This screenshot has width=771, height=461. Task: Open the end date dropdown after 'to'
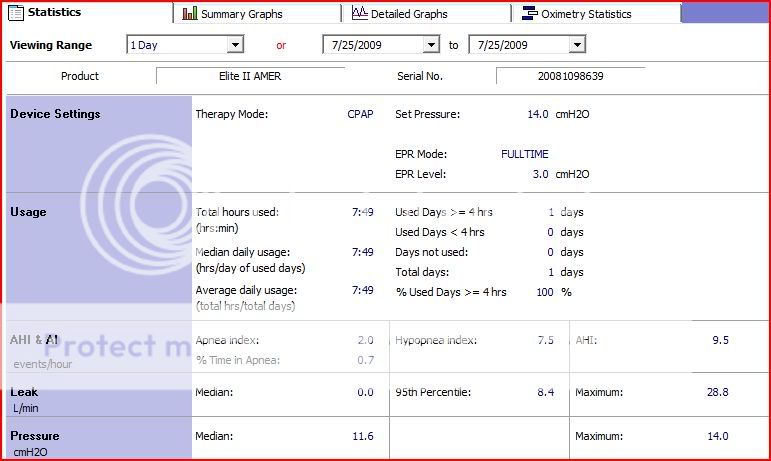click(x=577, y=45)
